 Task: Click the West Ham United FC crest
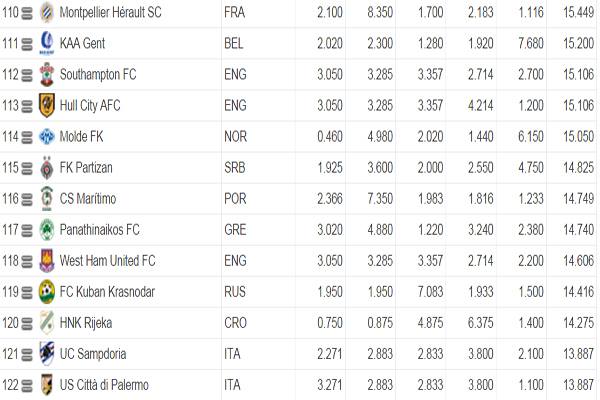46,261
